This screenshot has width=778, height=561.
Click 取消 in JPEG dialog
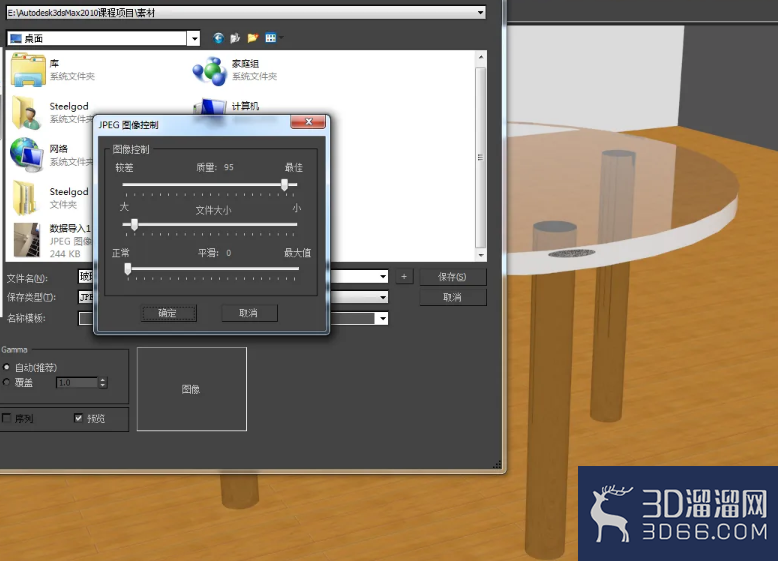(x=249, y=313)
